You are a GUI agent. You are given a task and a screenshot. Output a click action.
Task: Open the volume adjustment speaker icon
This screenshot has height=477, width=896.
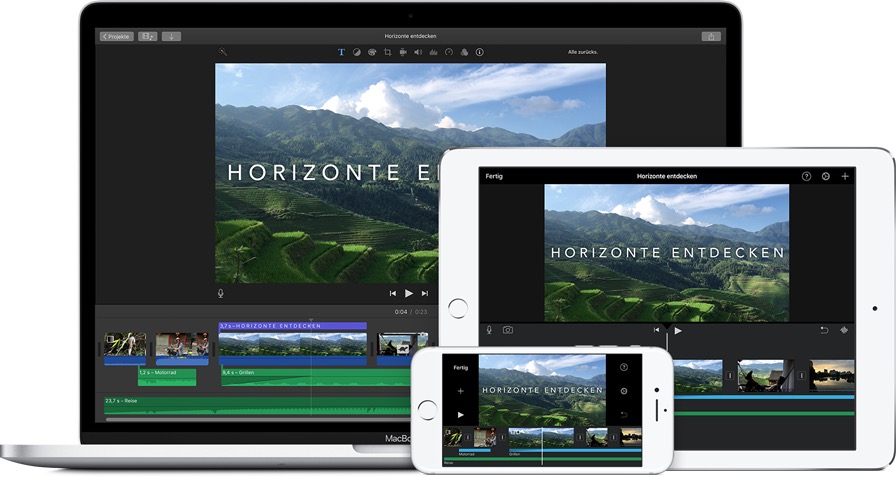point(418,52)
